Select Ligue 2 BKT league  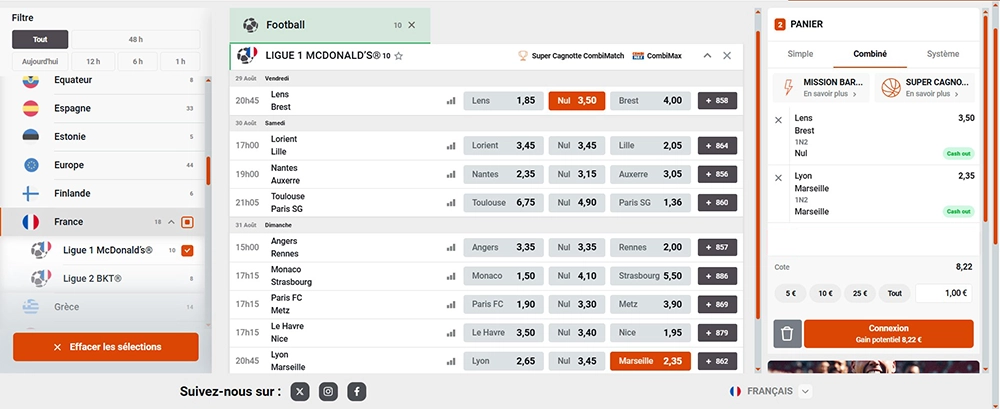(102, 279)
